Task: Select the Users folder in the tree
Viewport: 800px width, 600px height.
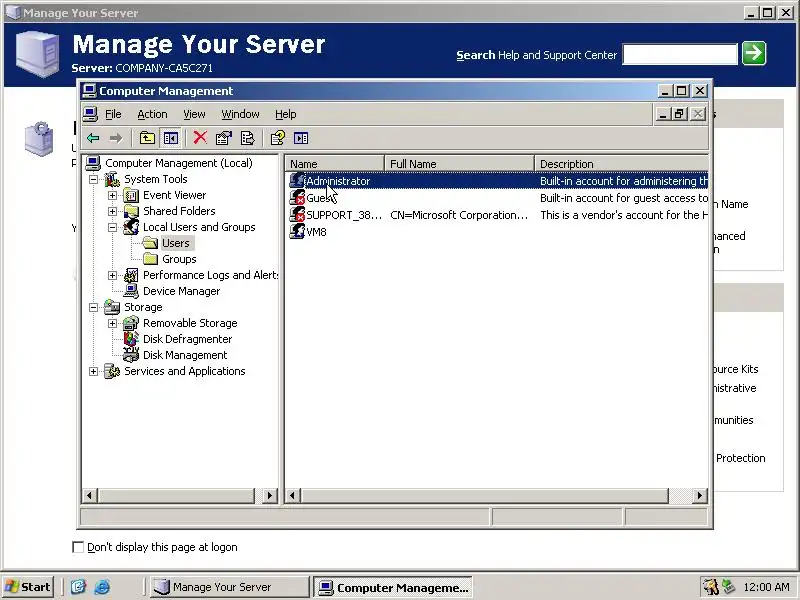Action: click(x=176, y=243)
